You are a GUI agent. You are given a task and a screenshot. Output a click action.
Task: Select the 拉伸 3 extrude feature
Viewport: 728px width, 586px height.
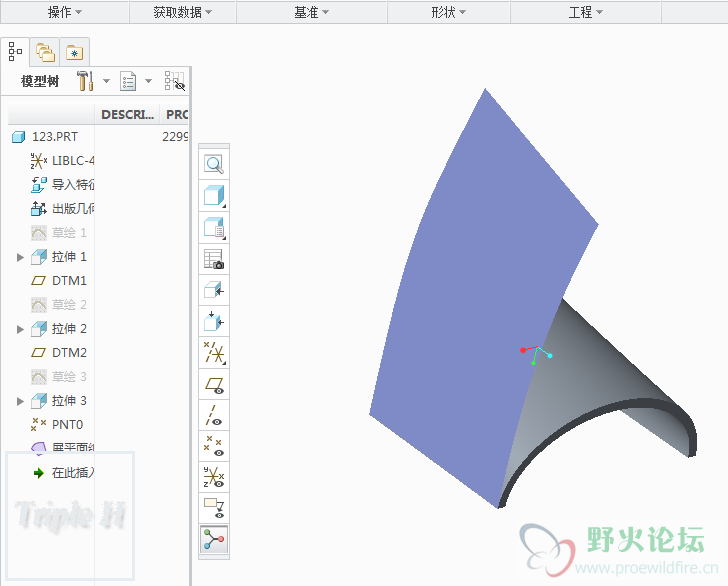pos(58,401)
